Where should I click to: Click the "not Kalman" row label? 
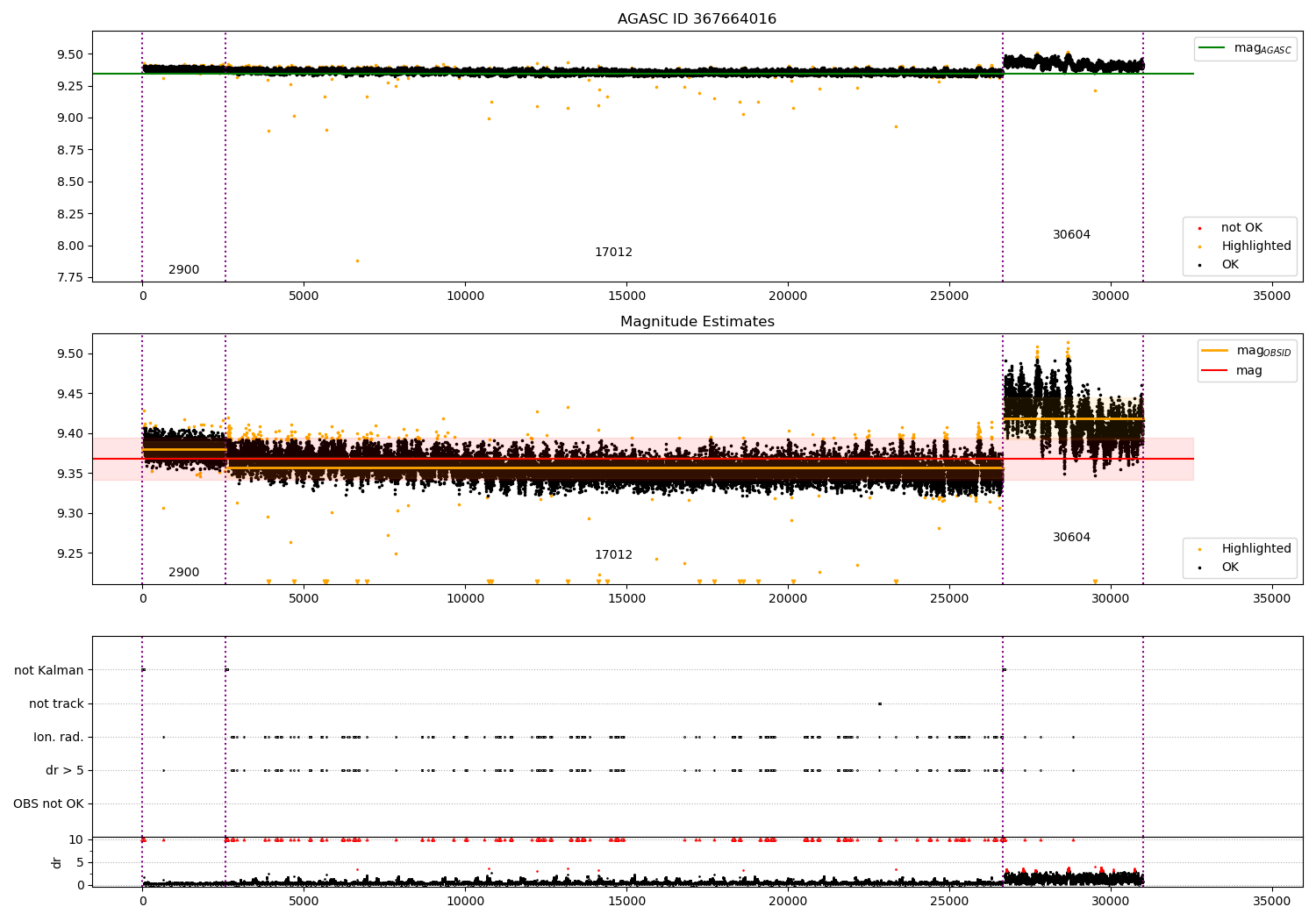click(x=49, y=671)
